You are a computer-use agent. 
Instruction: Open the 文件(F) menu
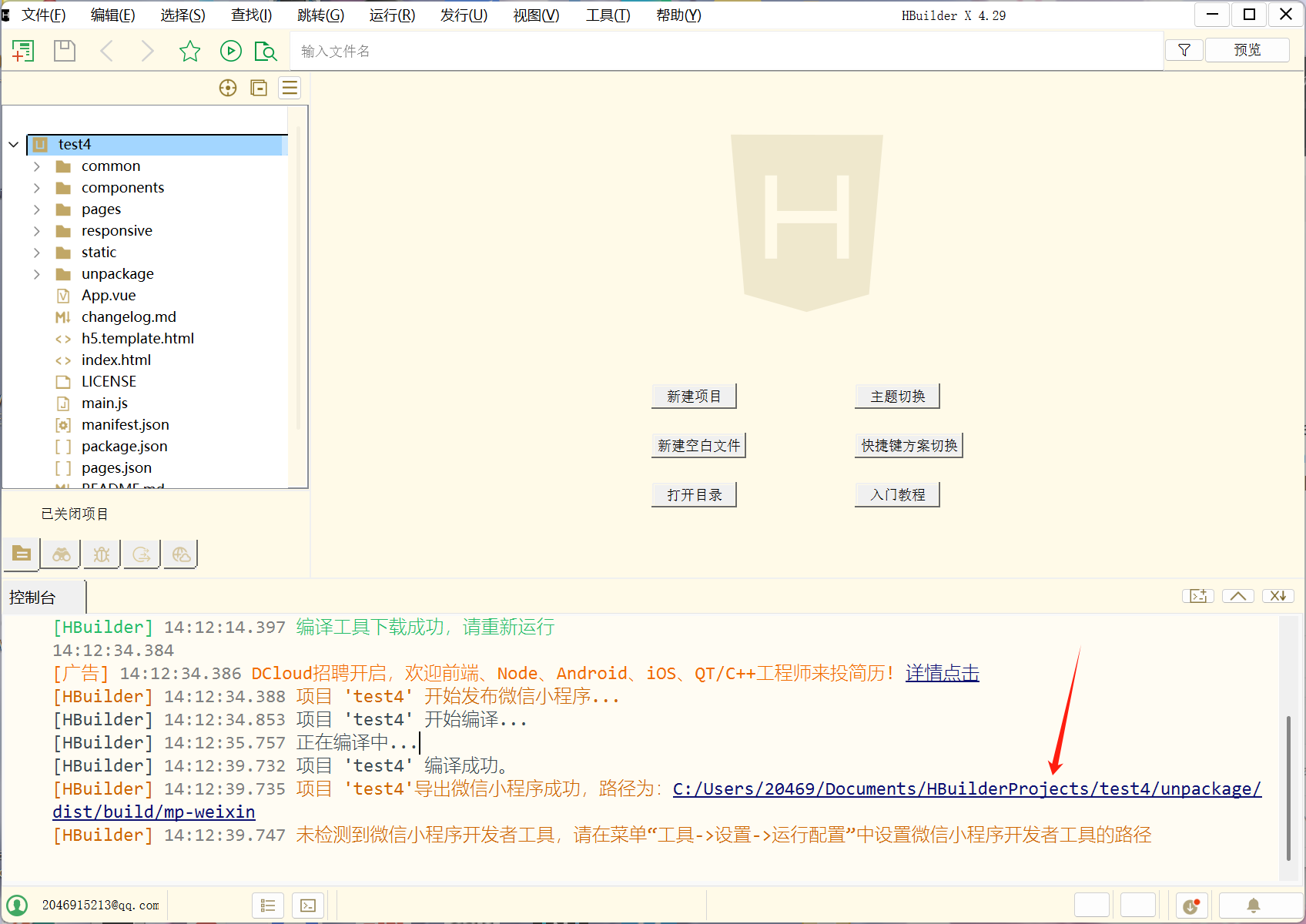[x=44, y=15]
